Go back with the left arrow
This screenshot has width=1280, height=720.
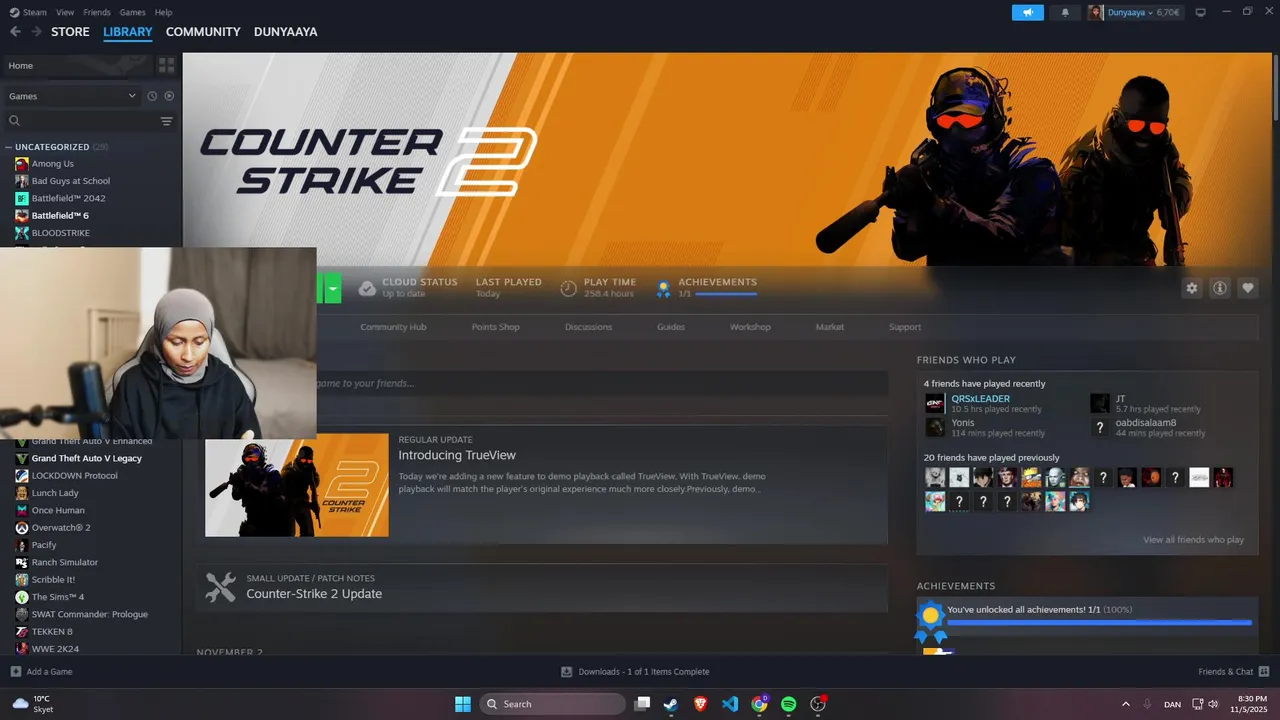point(15,32)
